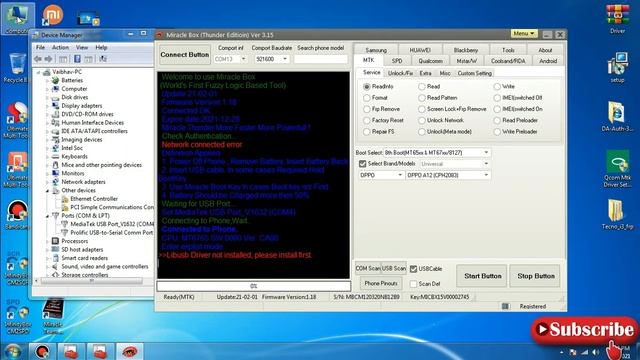This screenshot has height=360, width=640.
Task: Click network icon in system tray
Action: coord(584,352)
